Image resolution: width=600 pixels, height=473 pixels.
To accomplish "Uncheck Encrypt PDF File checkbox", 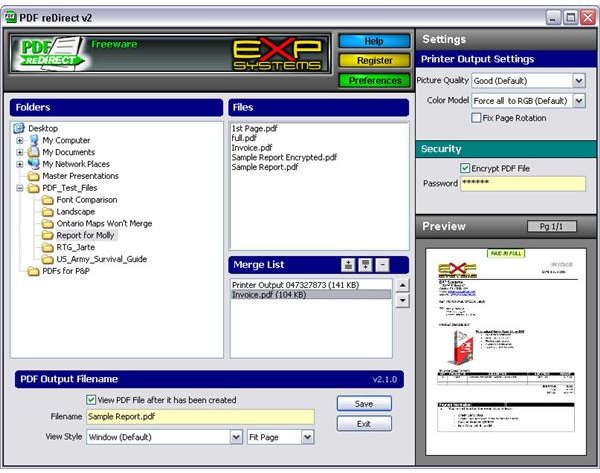I will pos(465,168).
